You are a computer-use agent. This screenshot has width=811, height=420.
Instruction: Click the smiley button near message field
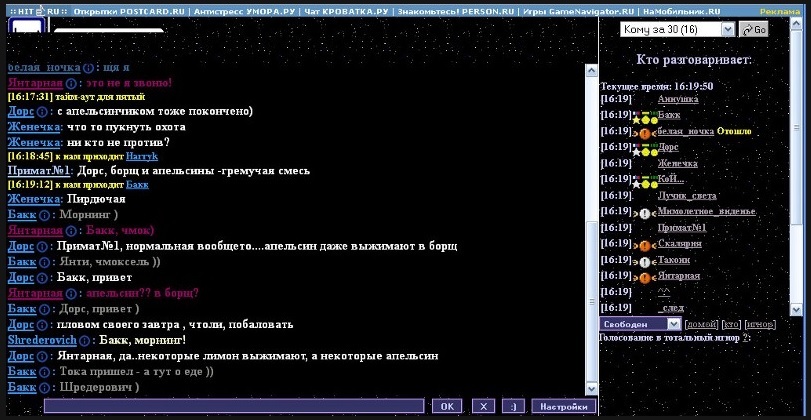513,406
